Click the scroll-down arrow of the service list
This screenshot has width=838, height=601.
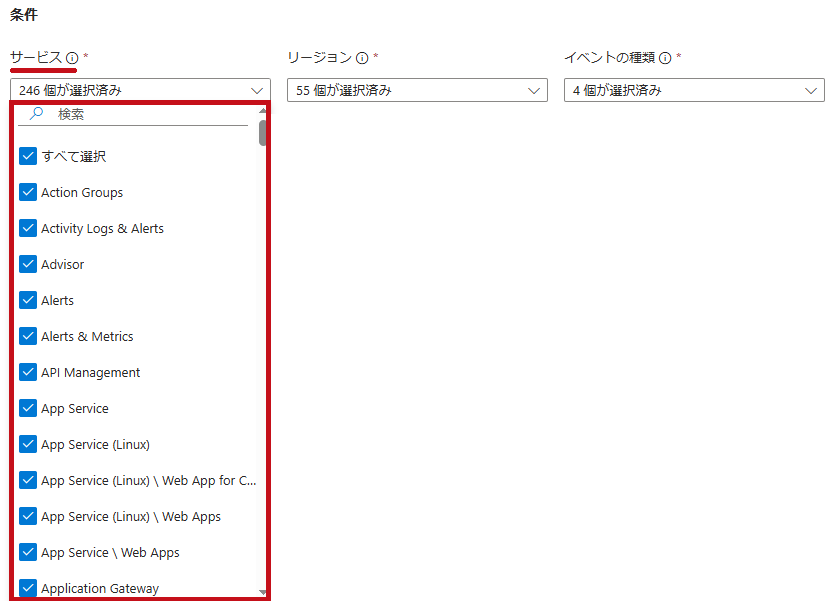click(x=262, y=592)
